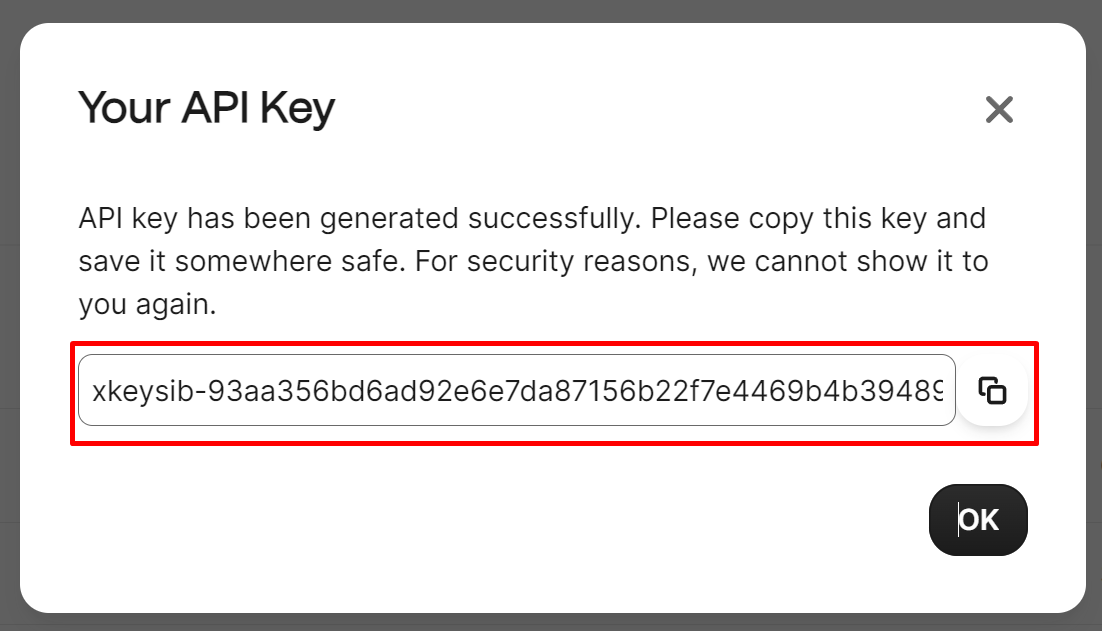
Task: Select the Your API Key heading
Action: pos(207,108)
